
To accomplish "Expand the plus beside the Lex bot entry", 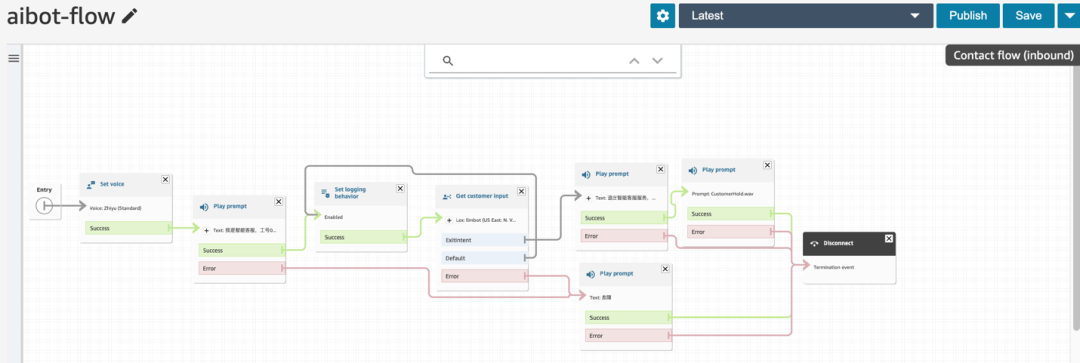I will click(449, 220).
